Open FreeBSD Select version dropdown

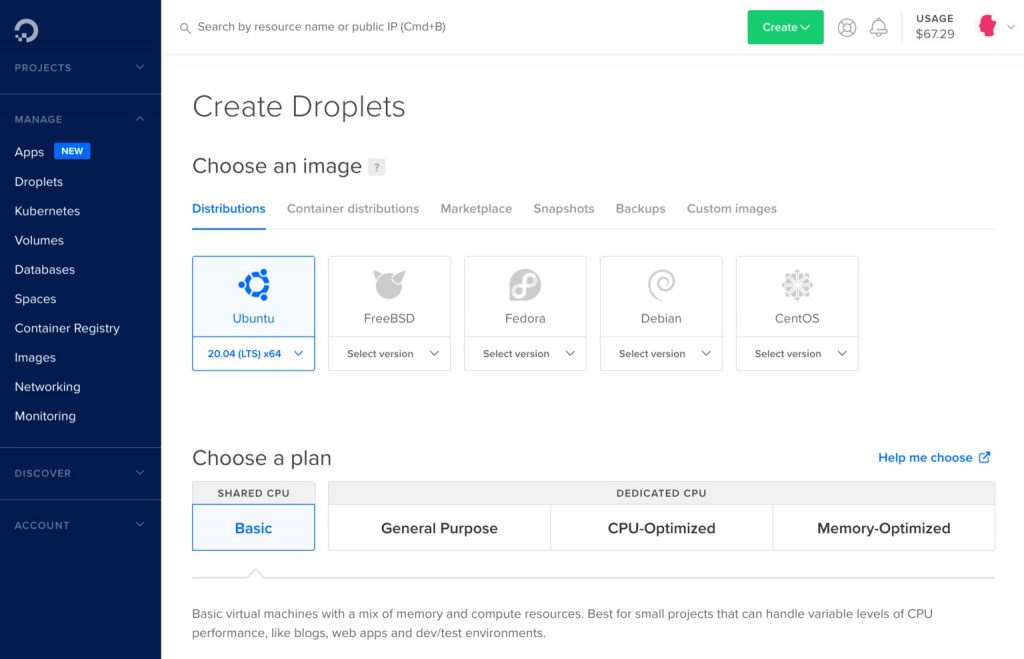click(x=389, y=353)
